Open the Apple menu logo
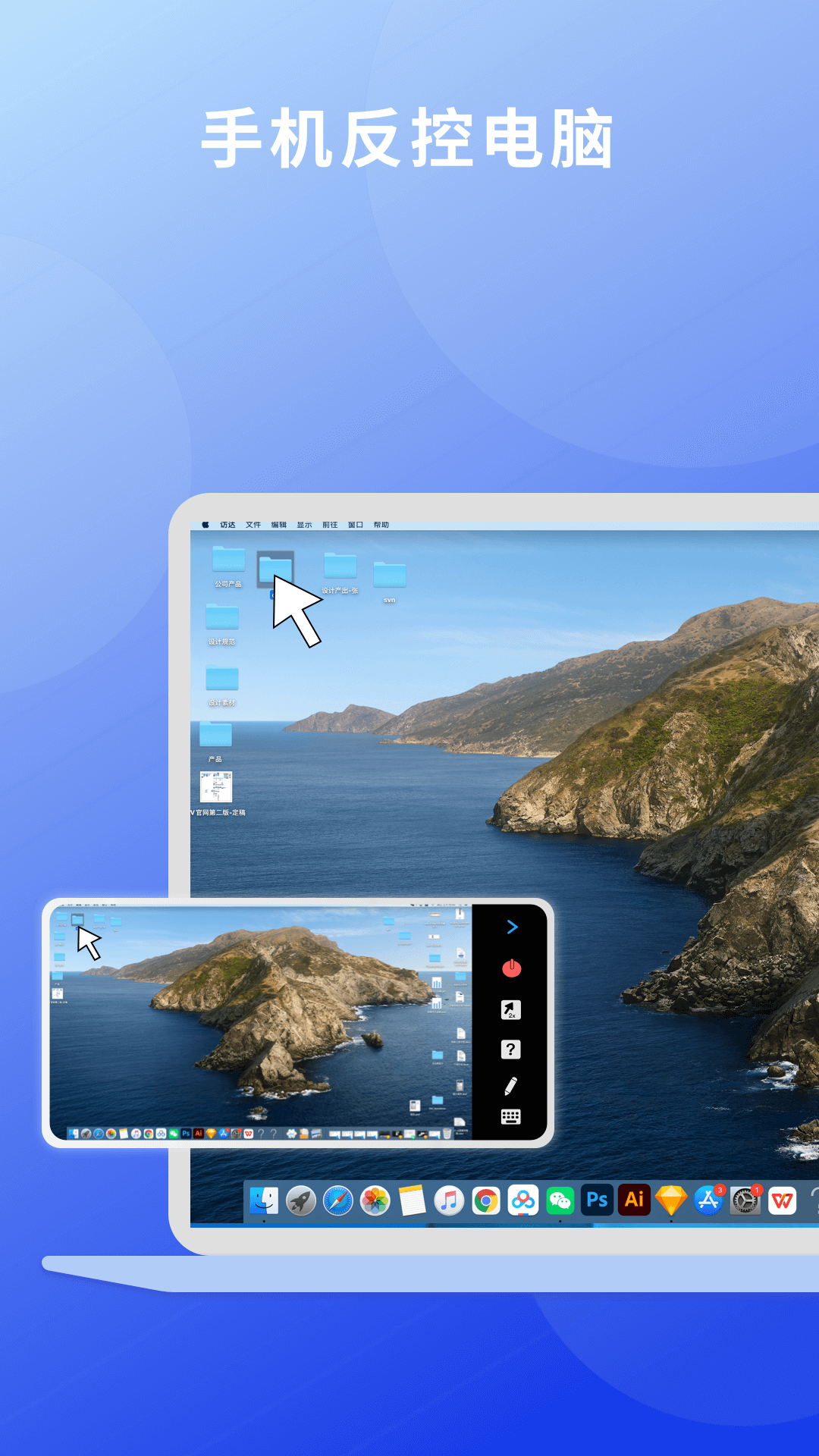 [206, 525]
